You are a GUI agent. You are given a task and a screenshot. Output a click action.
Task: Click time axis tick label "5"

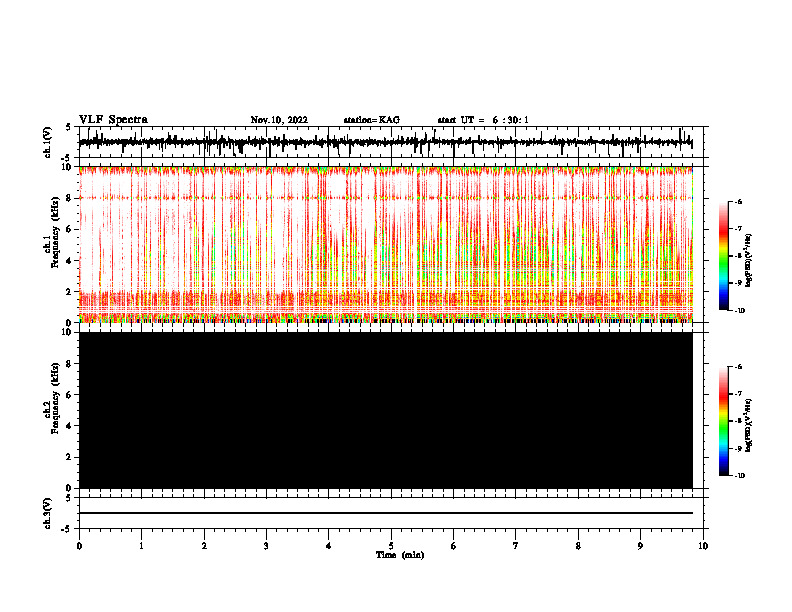(x=391, y=546)
